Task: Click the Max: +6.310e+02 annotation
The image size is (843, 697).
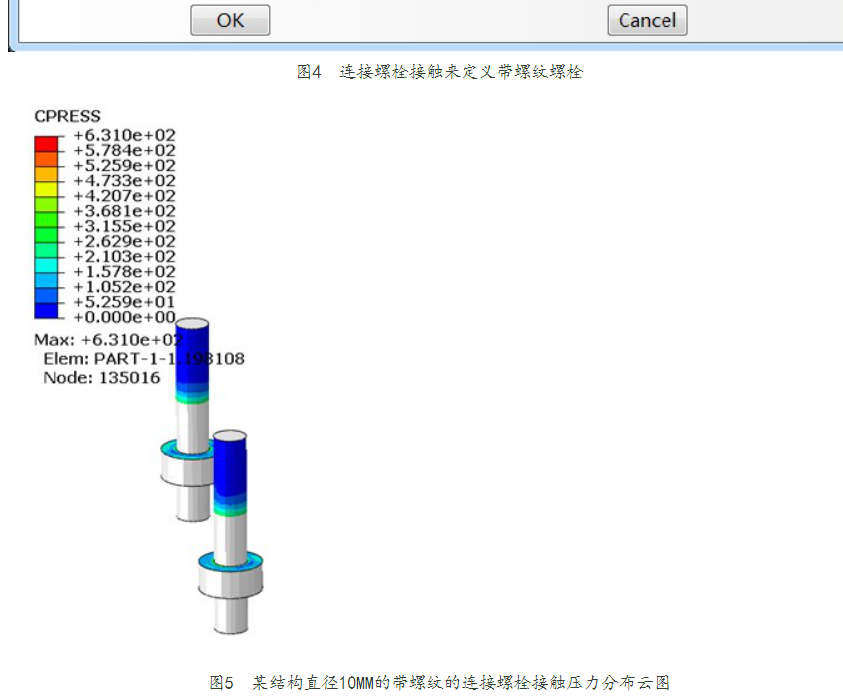Action: [x=109, y=340]
